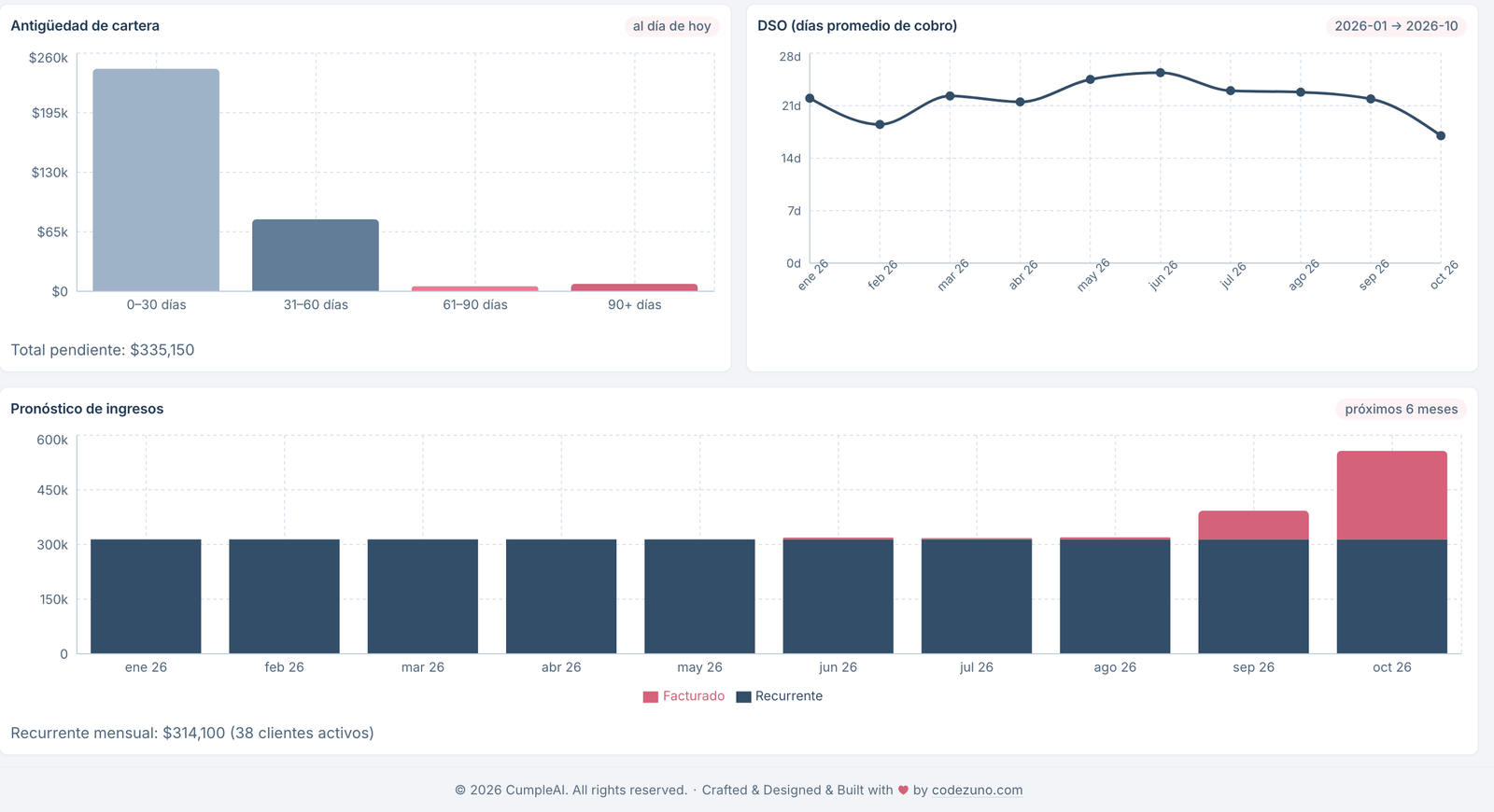This screenshot has width=1494, height=812.
Task: Click the '2026-01 → 2026-10' date range badge
Action: 1396,26
